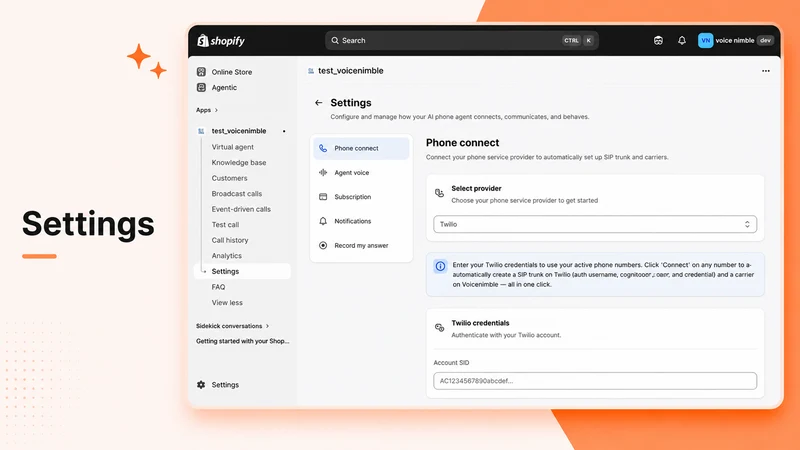Image resolution: width=800 pixels, height=450 pixels.
Task: Open Event-driven calls
Action: coord(241,209)
